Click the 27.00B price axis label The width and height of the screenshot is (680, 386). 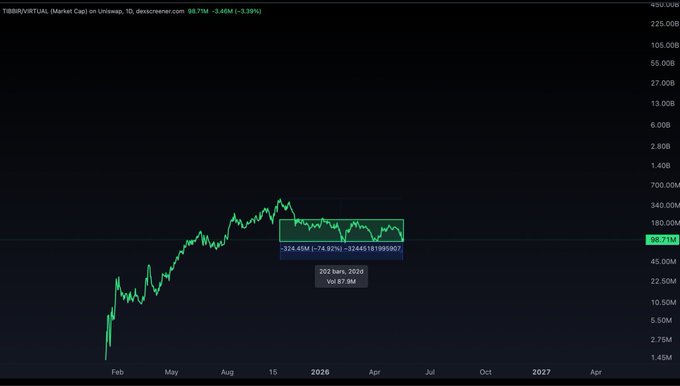pyautogui.click(x=663, y=83)
